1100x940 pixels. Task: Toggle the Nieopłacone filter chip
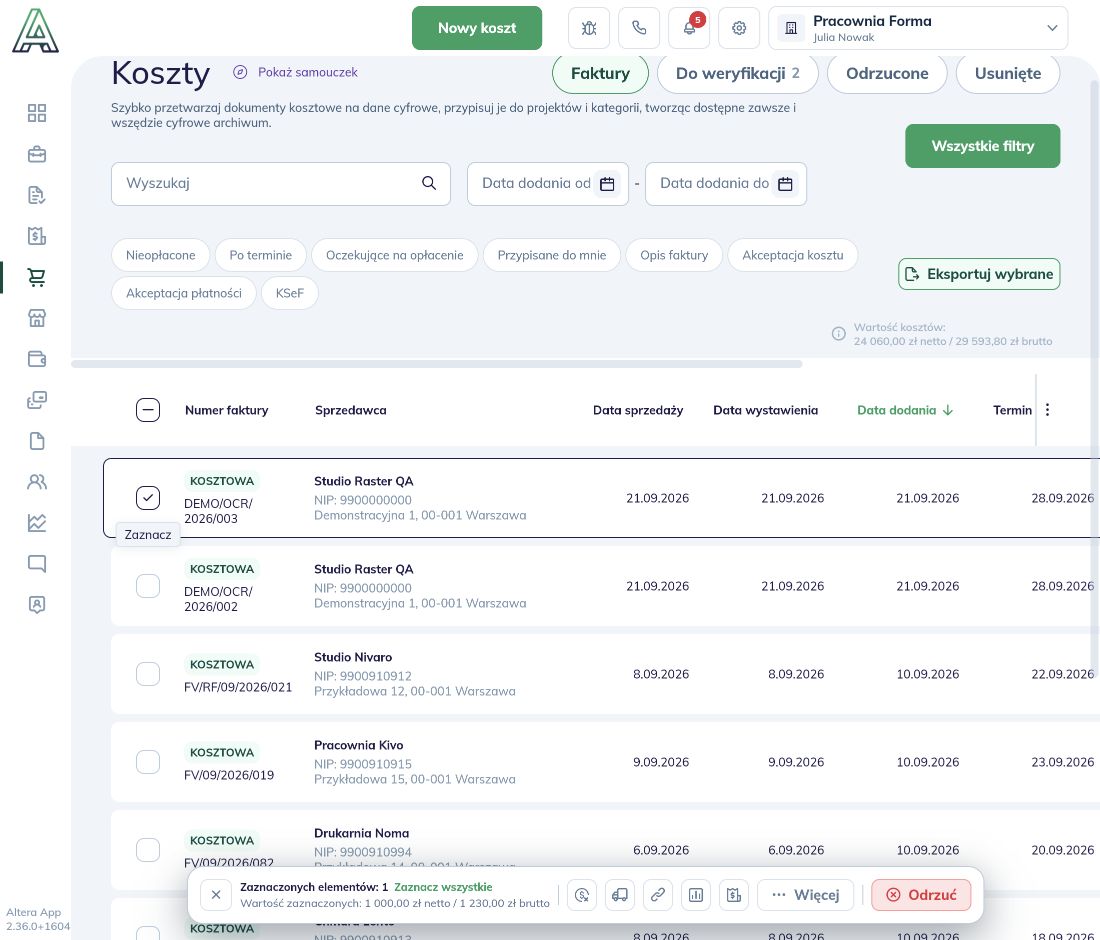click(x=161, y=255)
